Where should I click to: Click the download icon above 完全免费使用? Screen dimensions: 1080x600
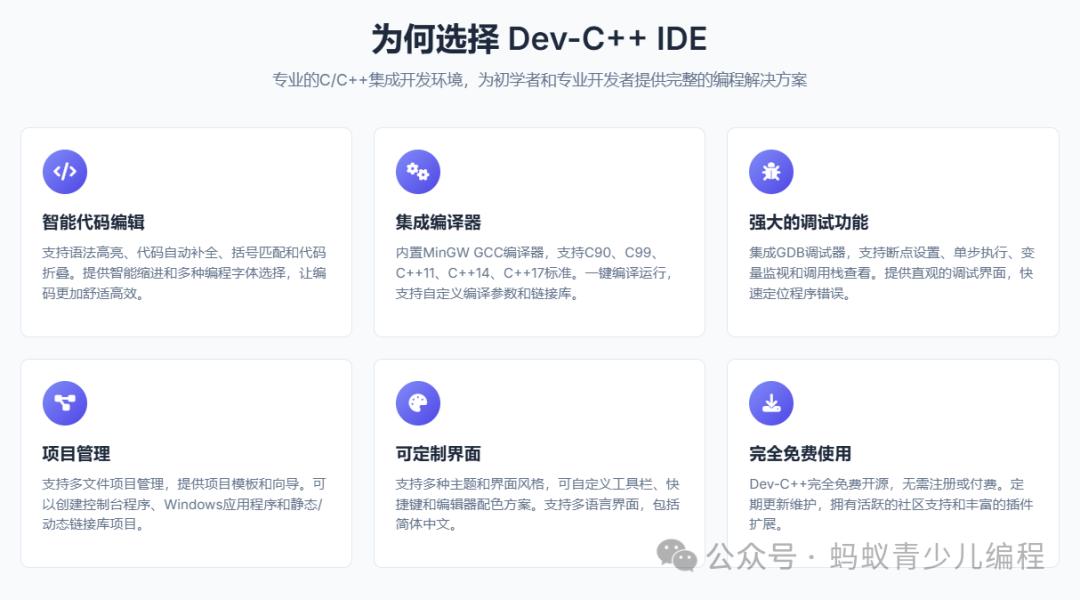coord(771,403)
